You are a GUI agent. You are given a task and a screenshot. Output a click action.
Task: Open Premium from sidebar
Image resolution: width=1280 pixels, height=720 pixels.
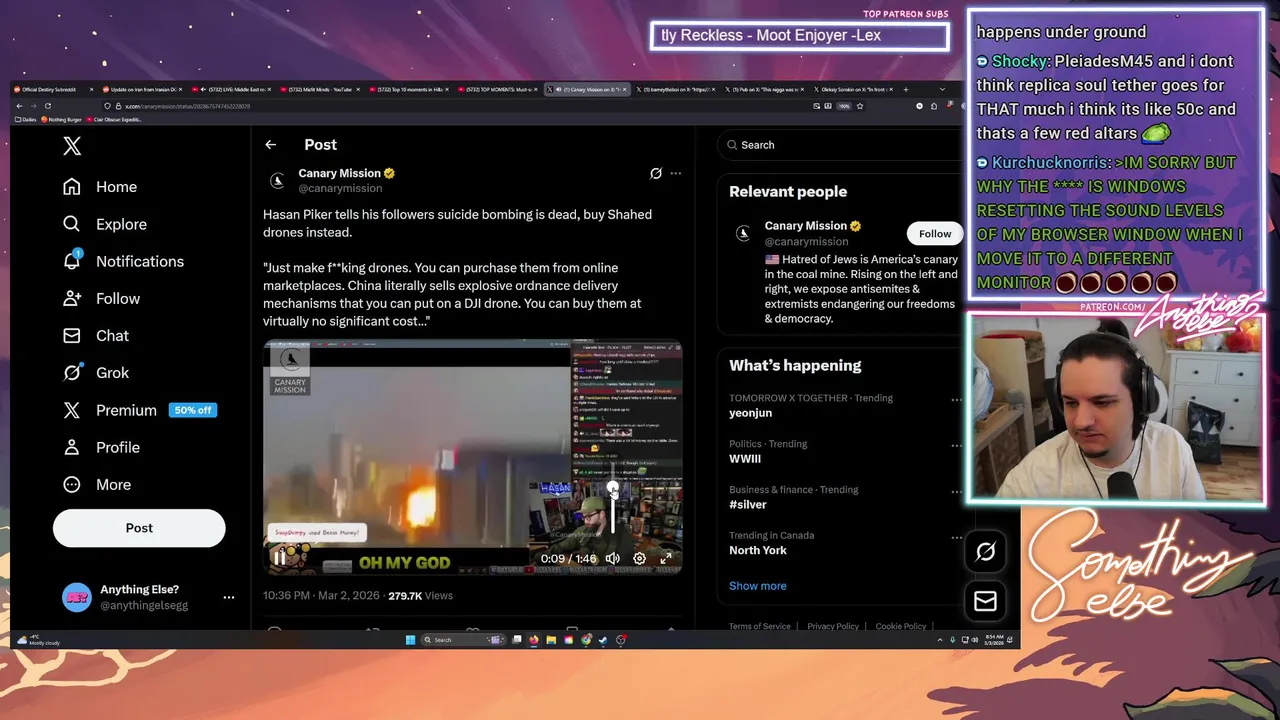pos(139,410)
